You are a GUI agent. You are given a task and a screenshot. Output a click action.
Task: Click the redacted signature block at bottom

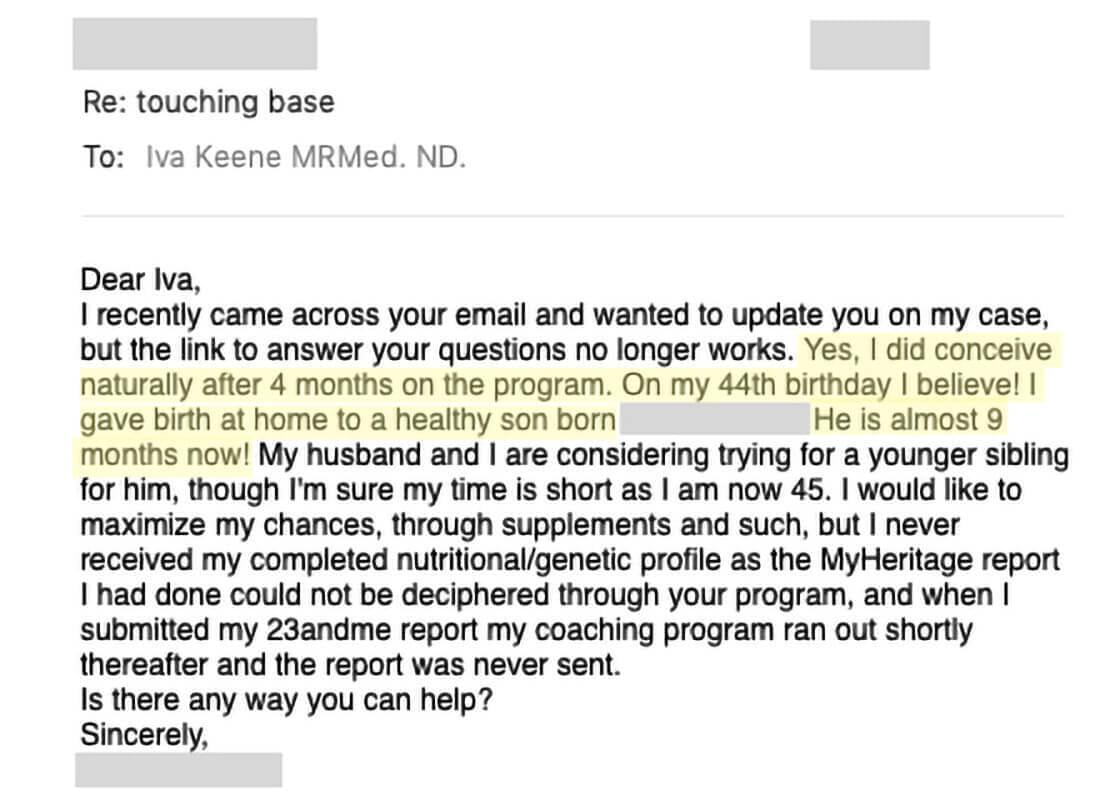178,770
